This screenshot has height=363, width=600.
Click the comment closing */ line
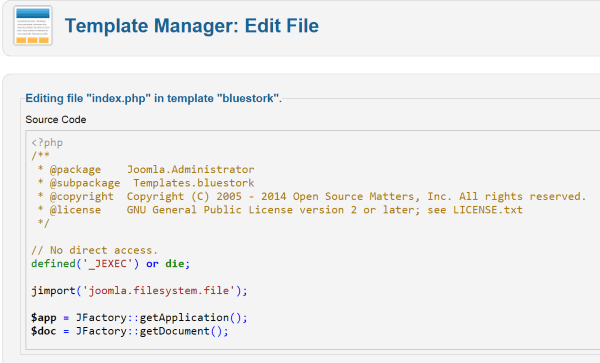pyautogui.click(x=43, y=223)
